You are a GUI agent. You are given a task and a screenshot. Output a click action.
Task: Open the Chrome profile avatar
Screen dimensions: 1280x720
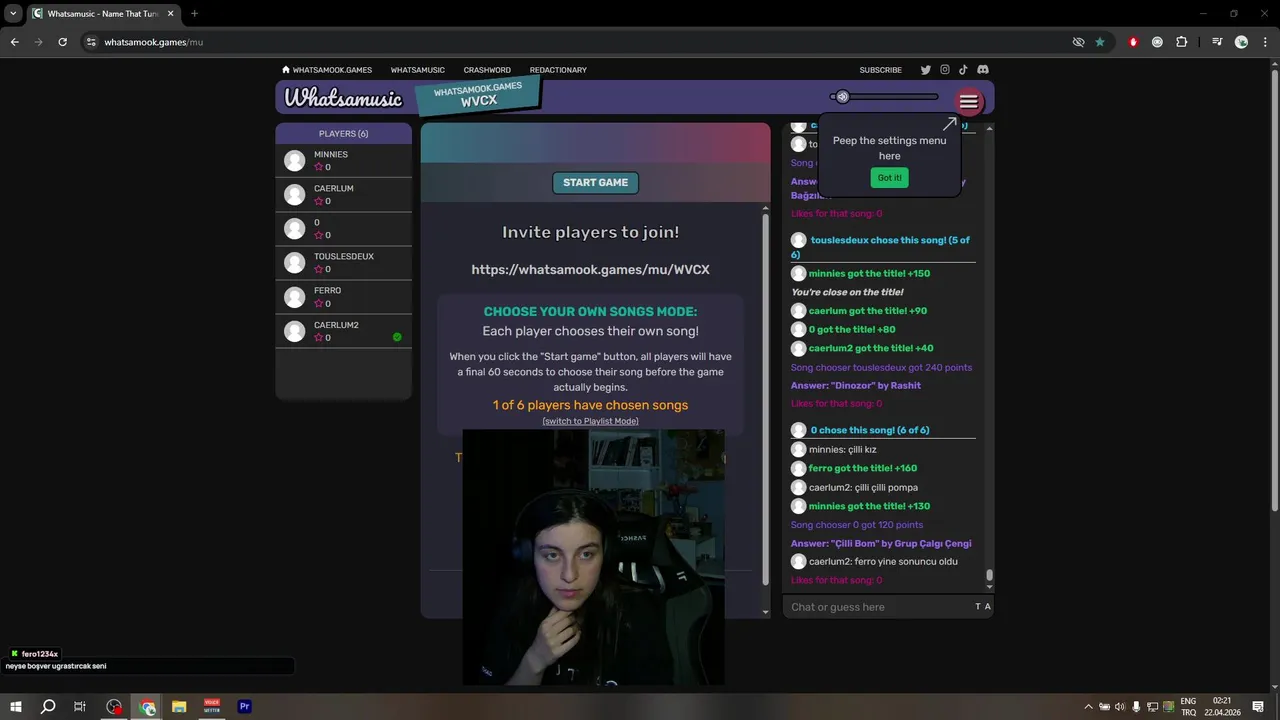pos(1241,42)
